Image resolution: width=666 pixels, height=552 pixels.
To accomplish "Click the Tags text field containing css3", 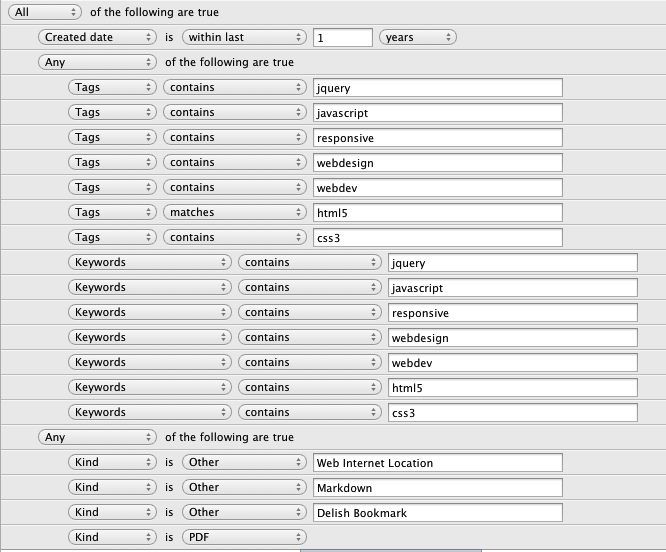I will coord(437,238).
